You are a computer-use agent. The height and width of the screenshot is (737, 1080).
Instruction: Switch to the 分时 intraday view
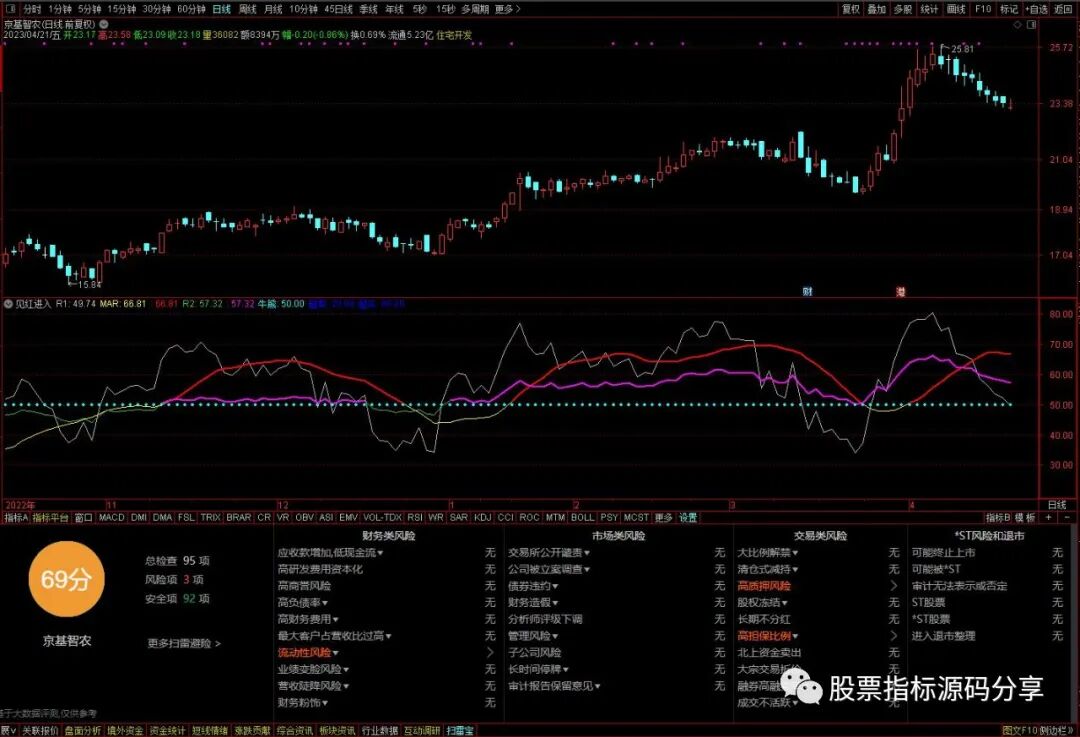(x=32, y=9)
